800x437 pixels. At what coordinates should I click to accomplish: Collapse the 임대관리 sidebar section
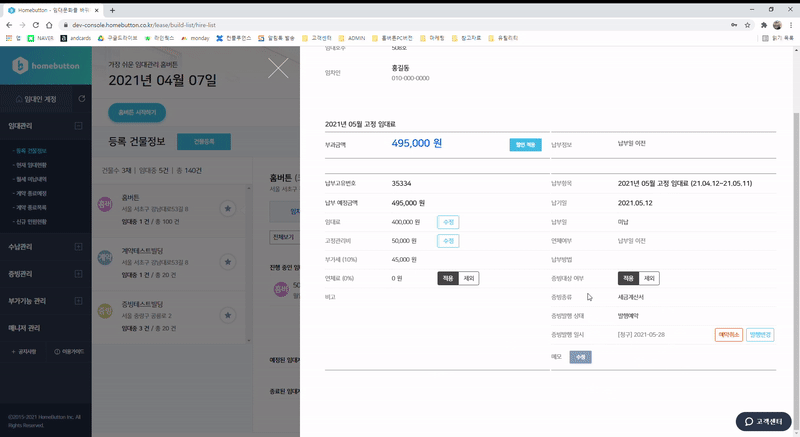click(x=78, y=126)
